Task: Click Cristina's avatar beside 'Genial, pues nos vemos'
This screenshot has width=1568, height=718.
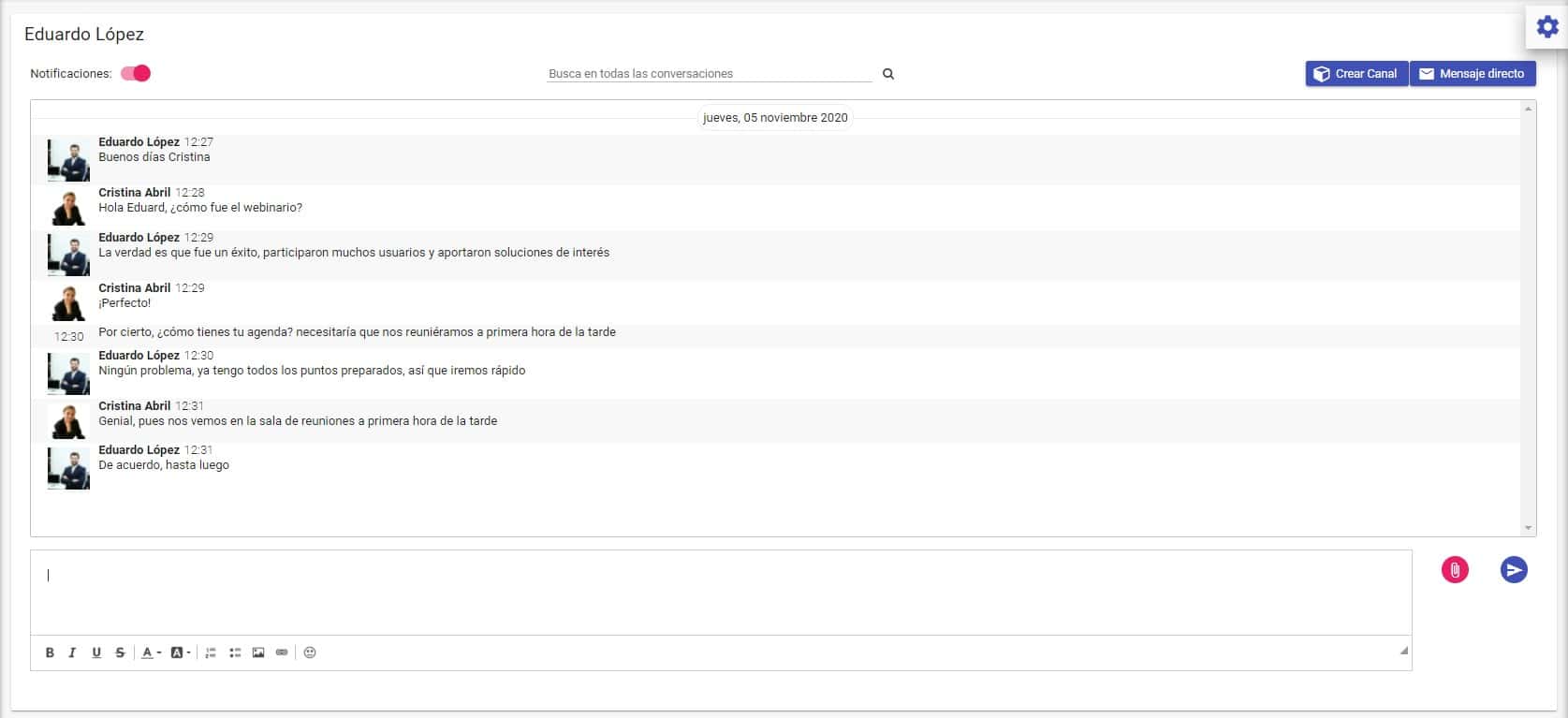Action: coord(68,421)
